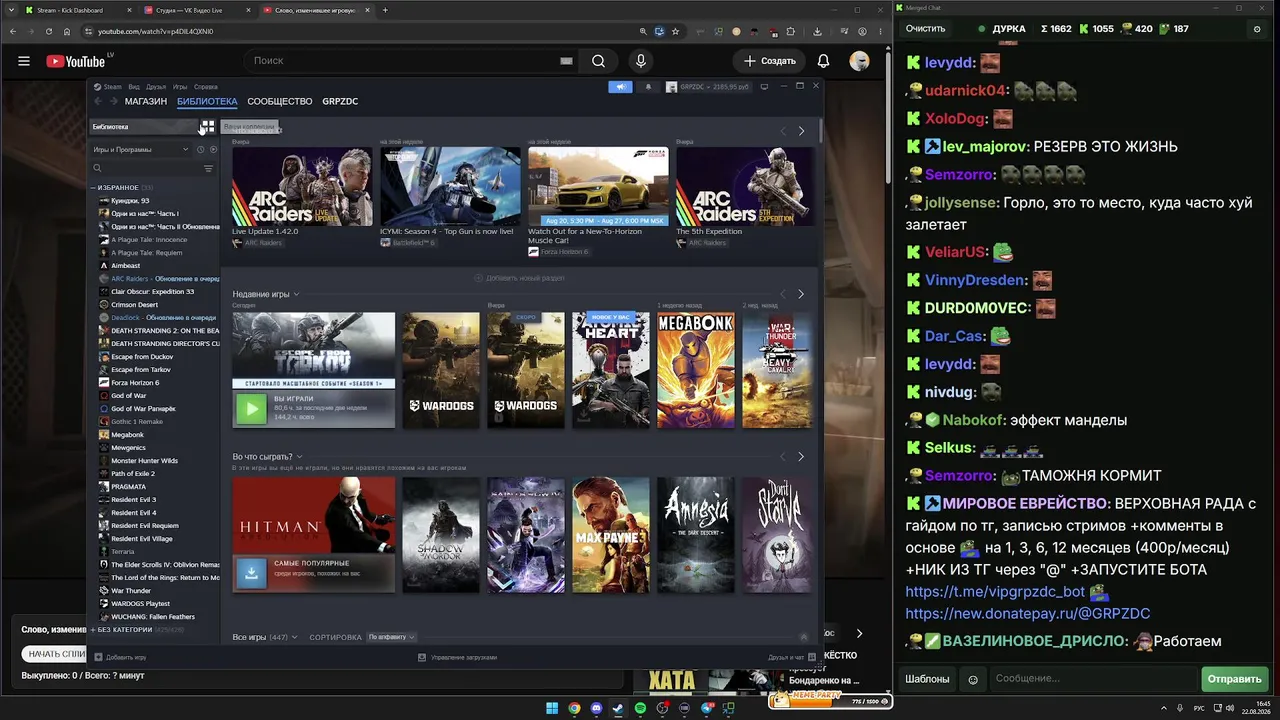
Task: Open advanced filter options in library sidebar
Action: click(209, 168)
